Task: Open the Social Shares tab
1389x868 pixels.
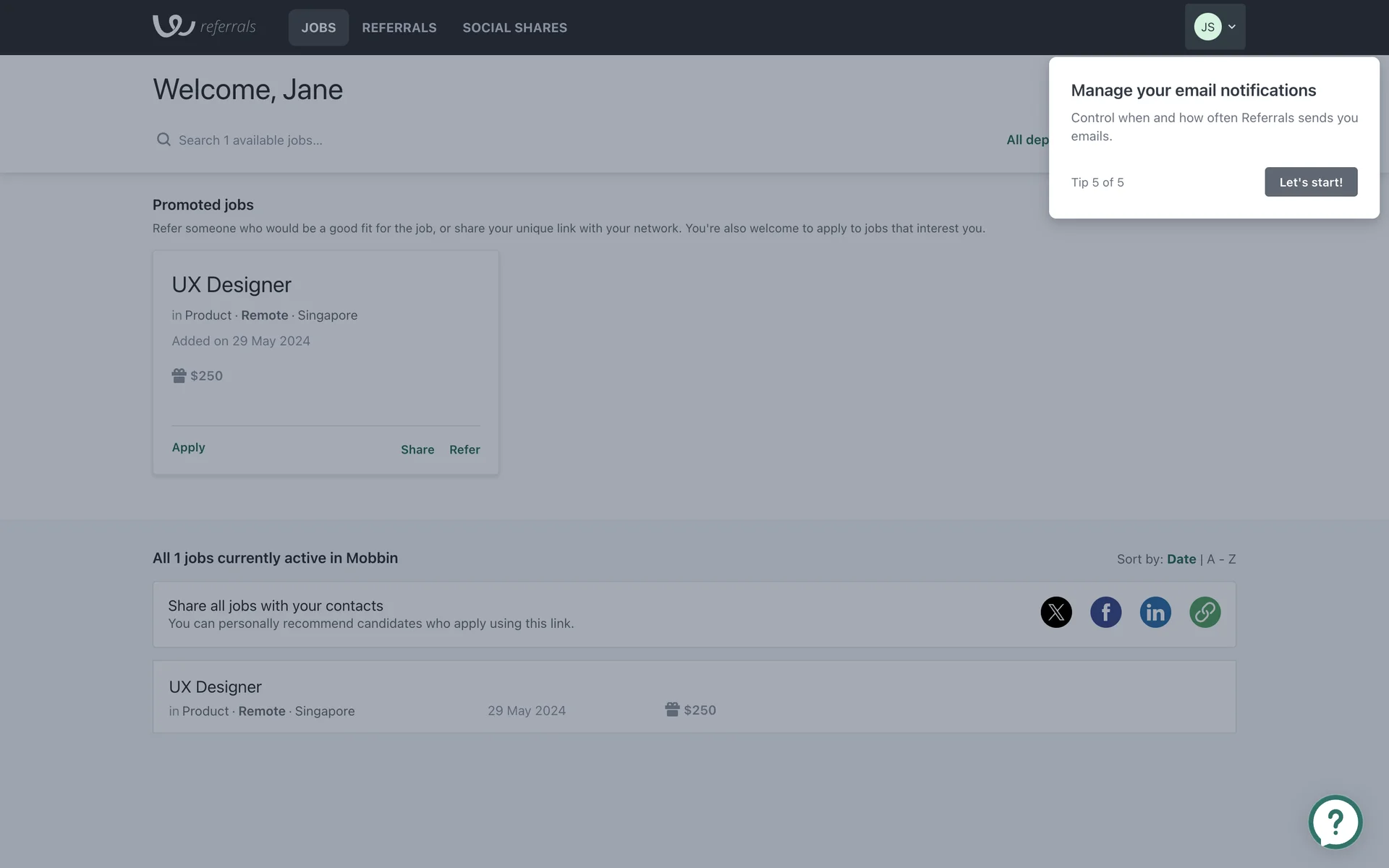Action: [x=514, y=27]
